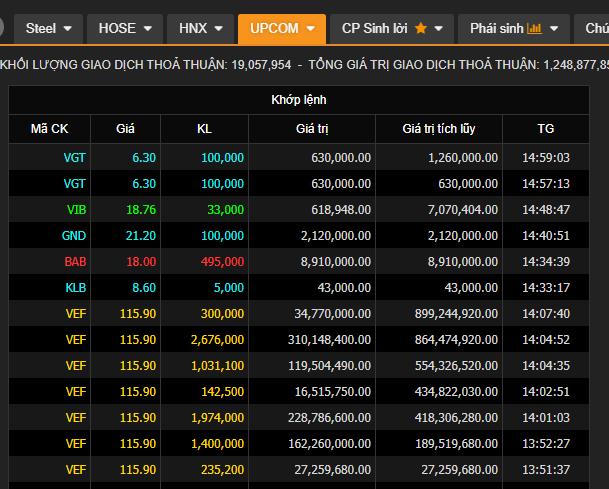
Task: Sort by the Mã CK column header
Action: pyautogui.click(x=49, y=129)
